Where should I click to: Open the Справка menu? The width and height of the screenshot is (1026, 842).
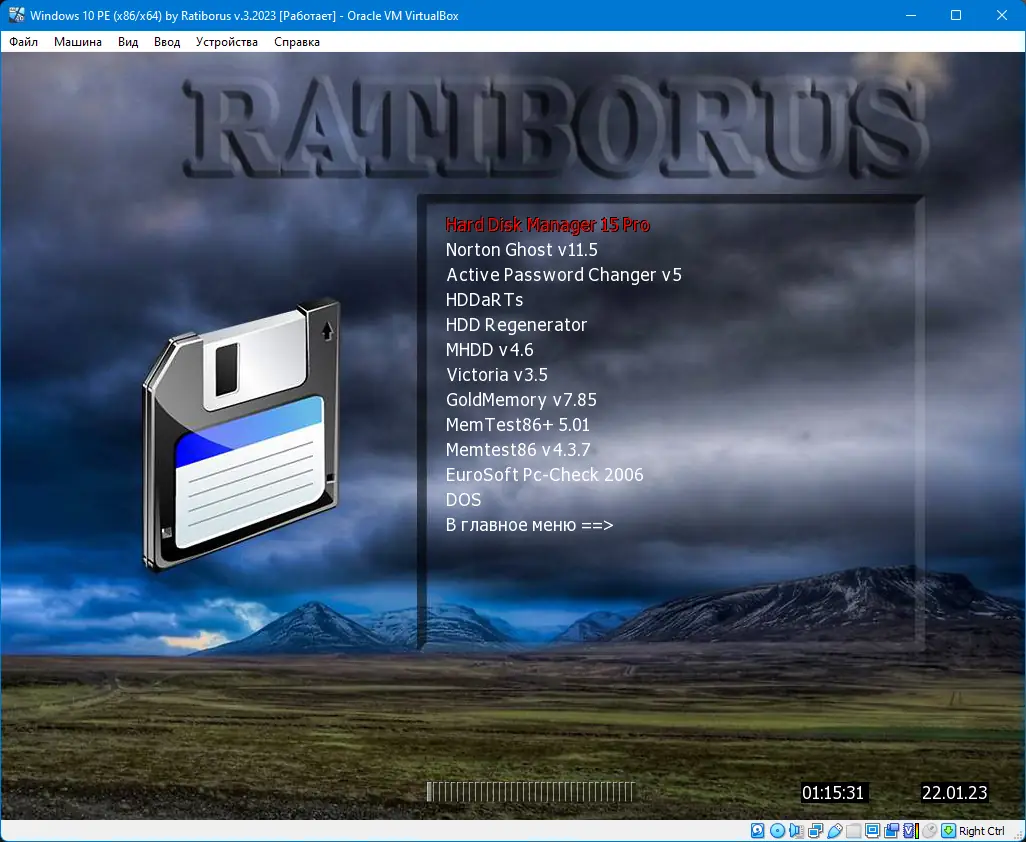[297, 42]
